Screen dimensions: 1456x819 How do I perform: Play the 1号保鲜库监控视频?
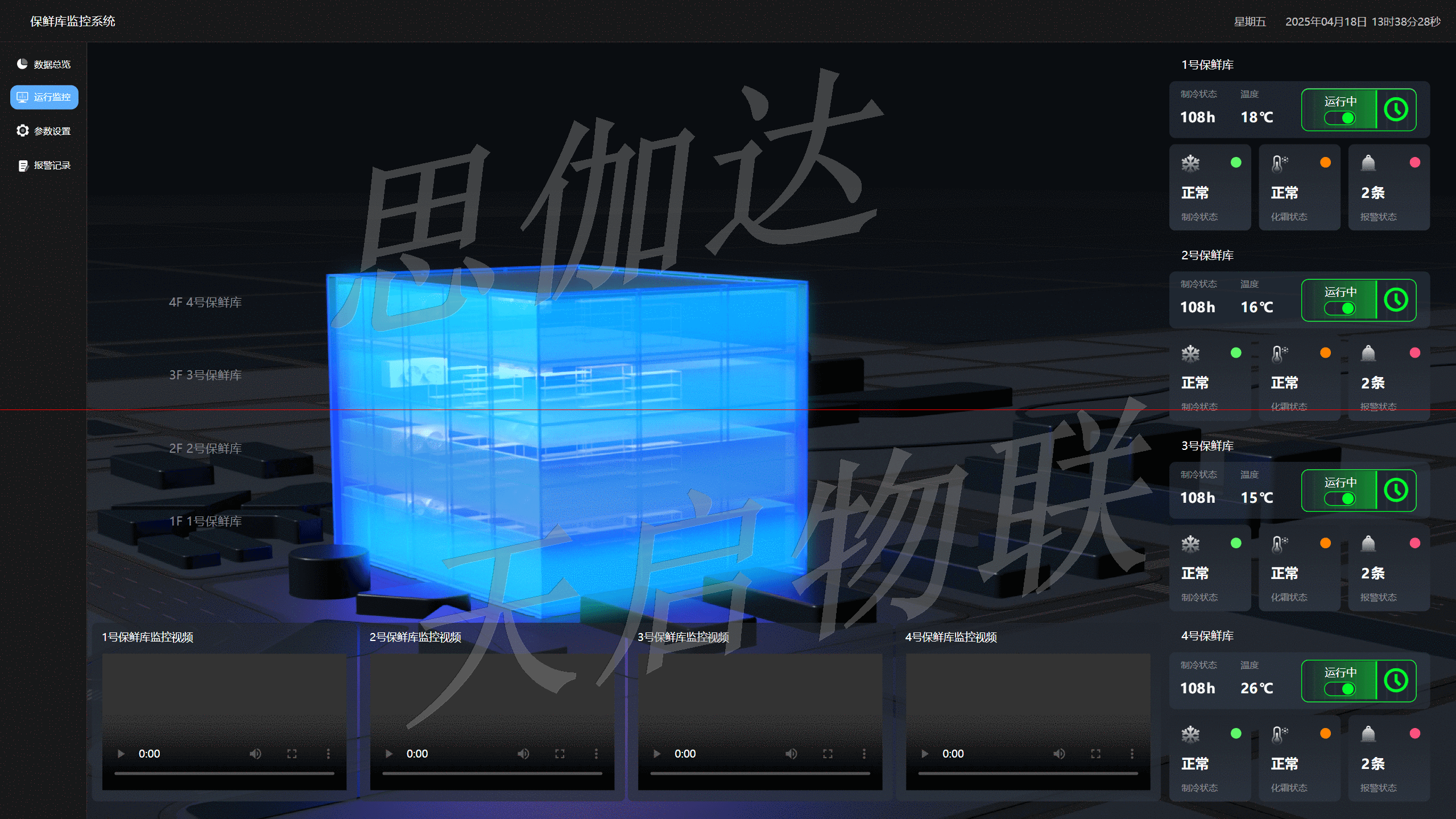pos(121,754)
